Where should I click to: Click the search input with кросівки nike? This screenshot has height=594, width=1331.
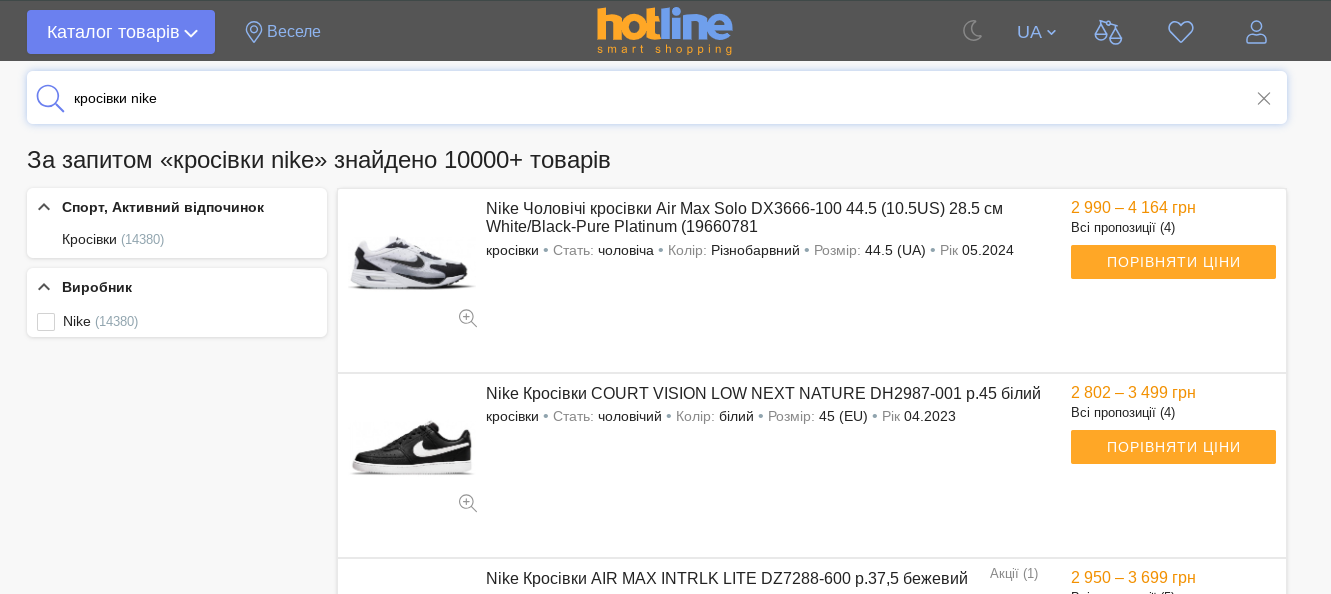pos(655,98)
